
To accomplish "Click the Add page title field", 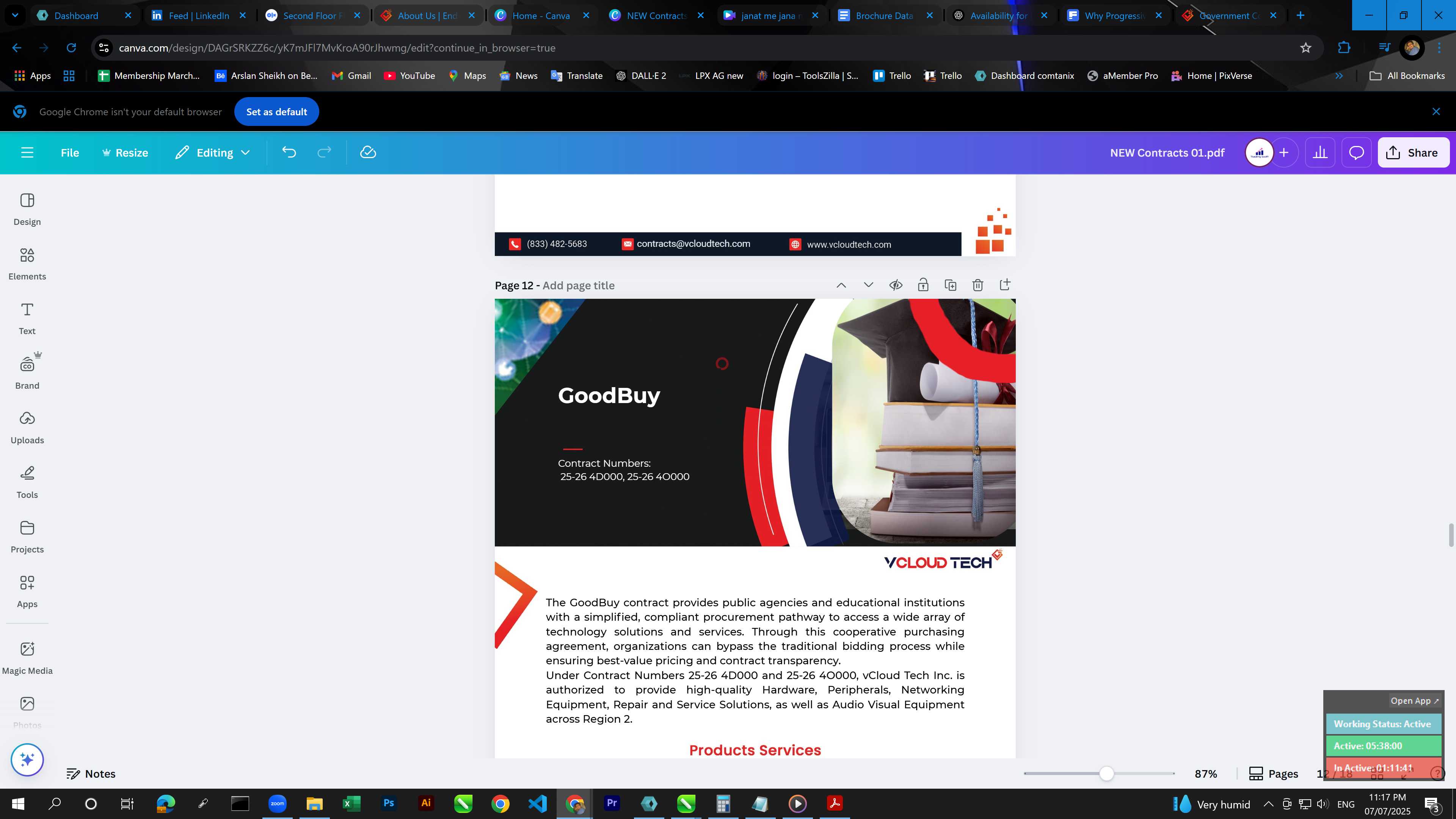I will (x=578, y=286).
